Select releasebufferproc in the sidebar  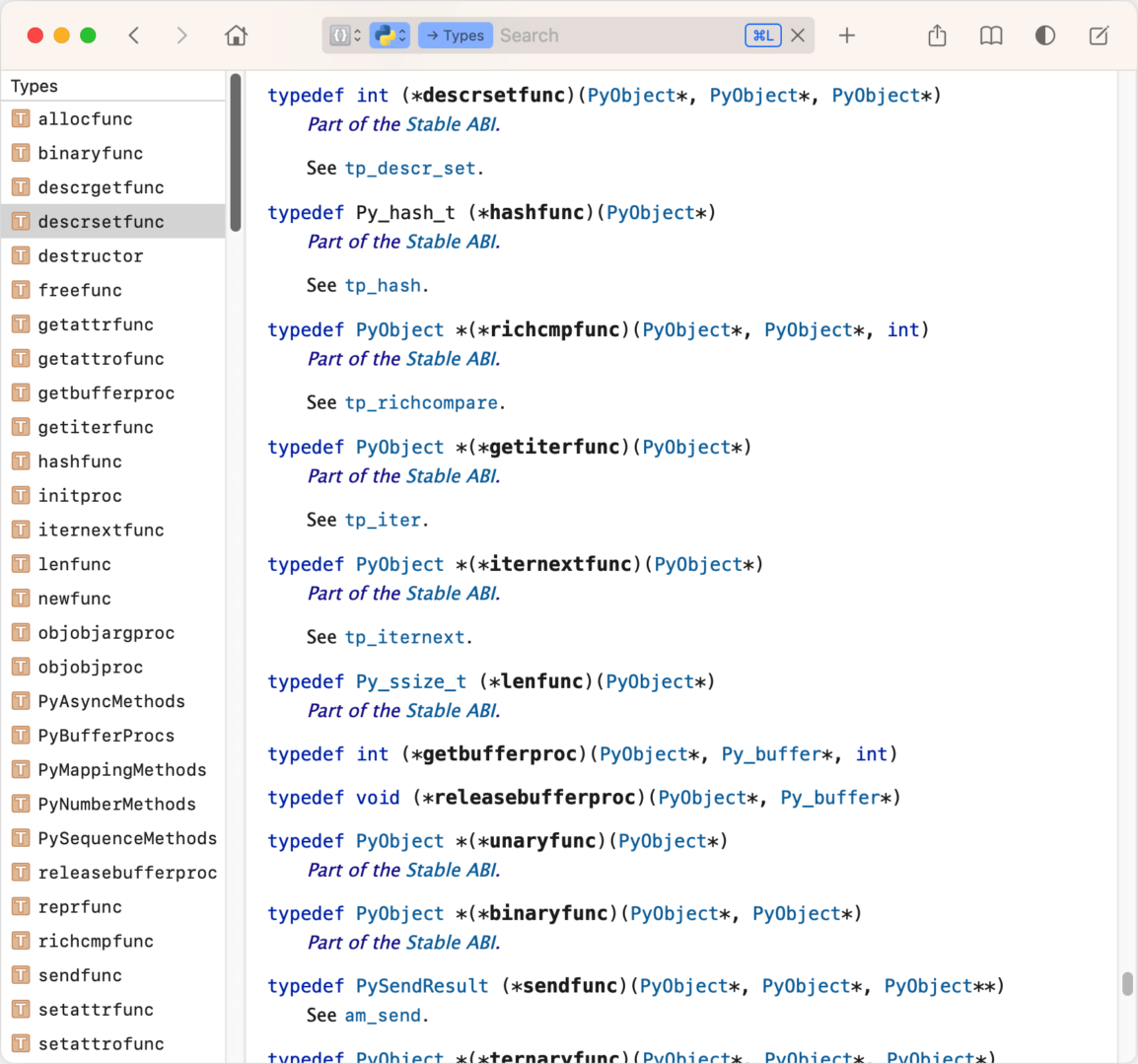[x=113, y=873]
